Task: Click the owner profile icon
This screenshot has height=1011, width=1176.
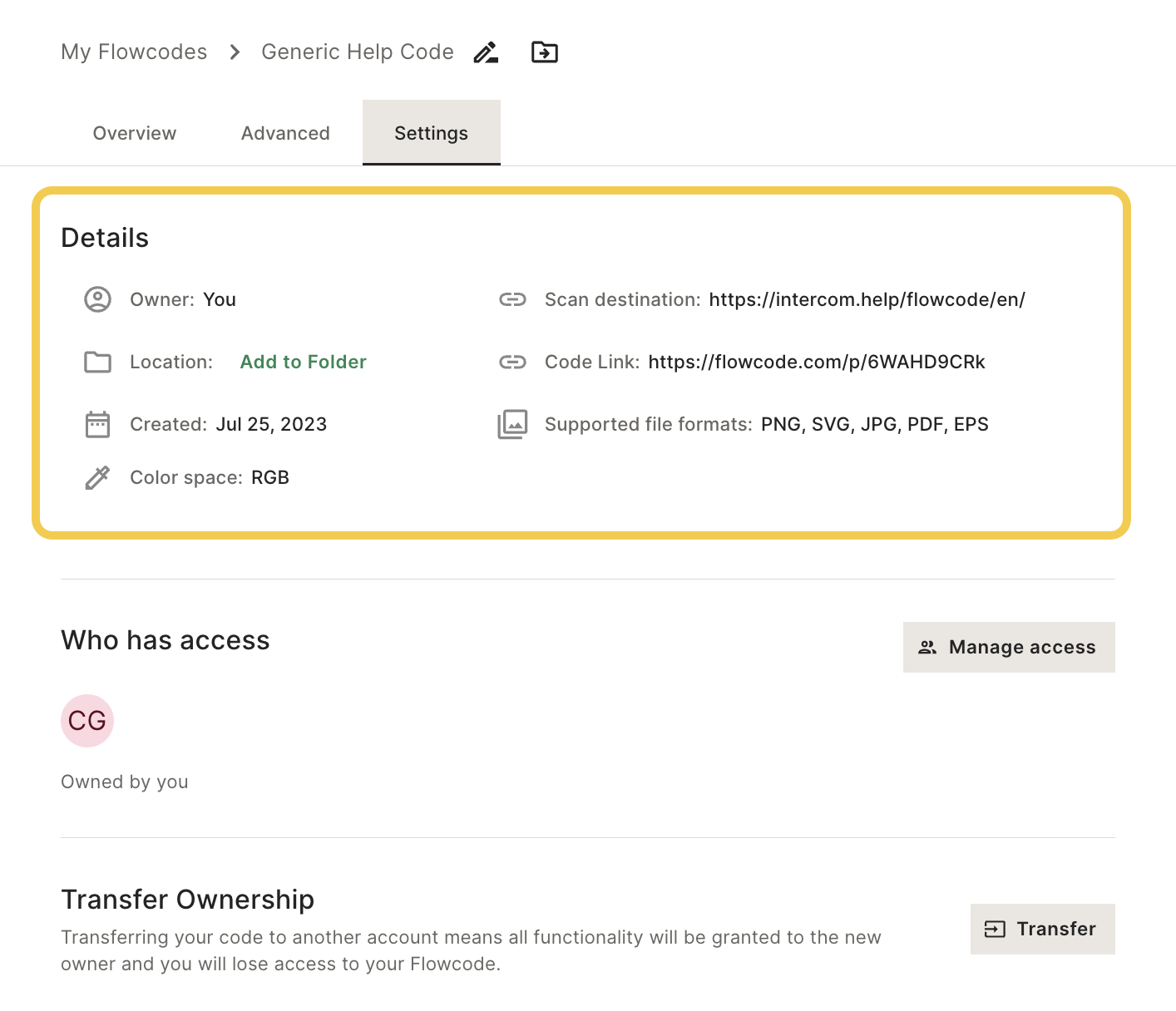Action: 98,299
